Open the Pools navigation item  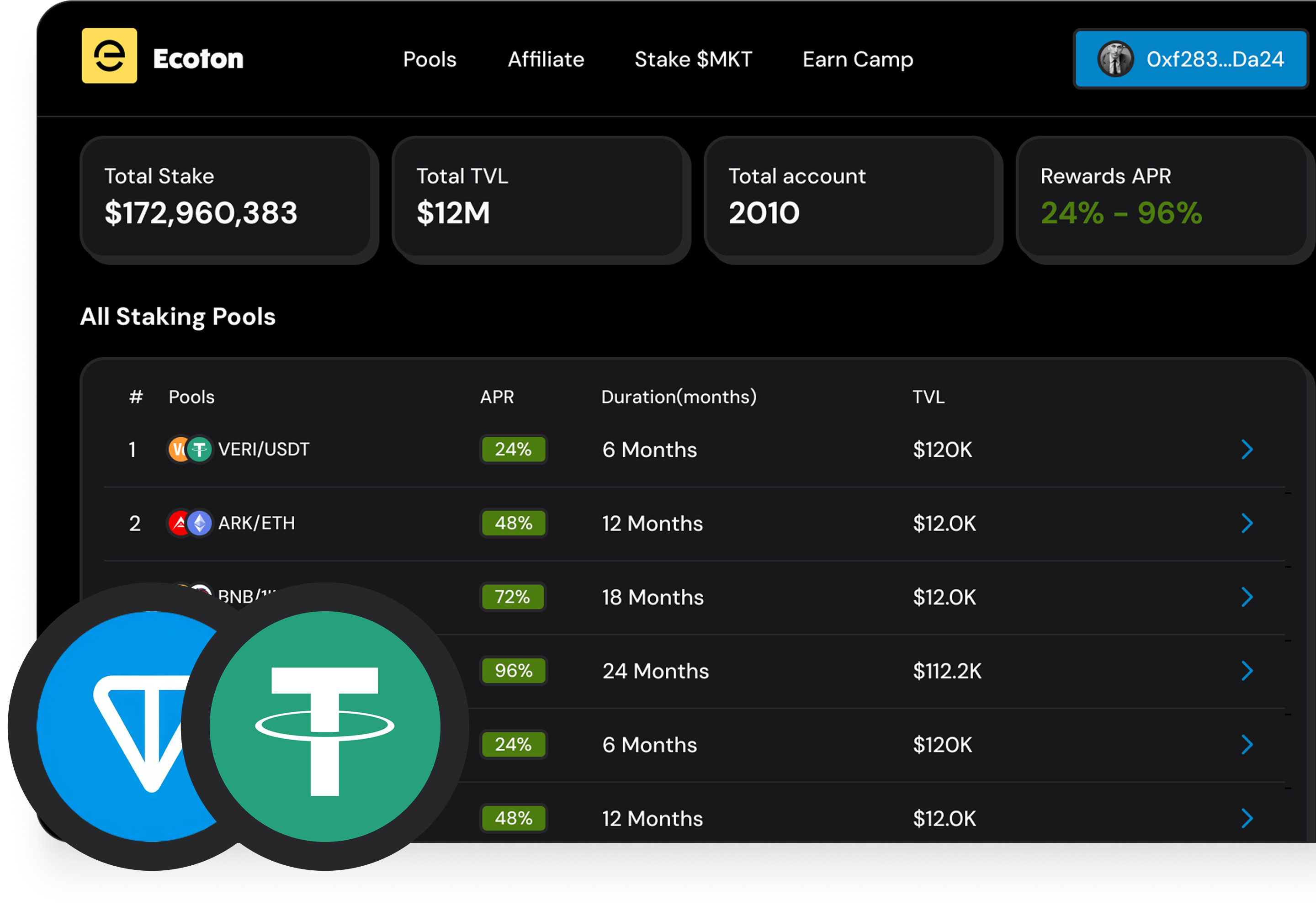(x=430, y=59)
